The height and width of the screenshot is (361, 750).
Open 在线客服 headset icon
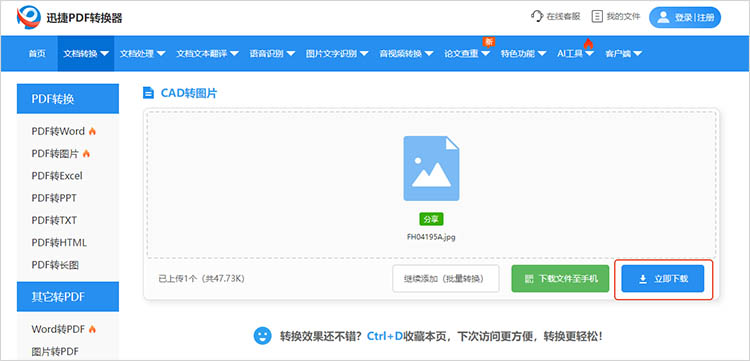pos(537,17)
